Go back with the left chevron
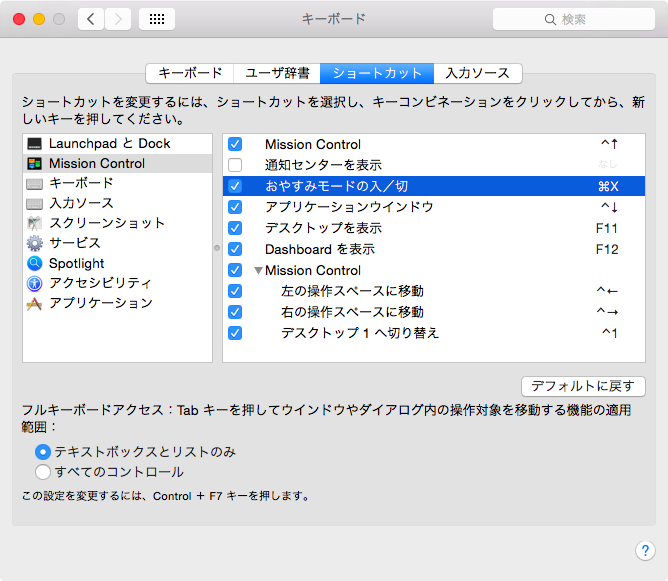This screenshot has height=581, width=668. point(91,19)
